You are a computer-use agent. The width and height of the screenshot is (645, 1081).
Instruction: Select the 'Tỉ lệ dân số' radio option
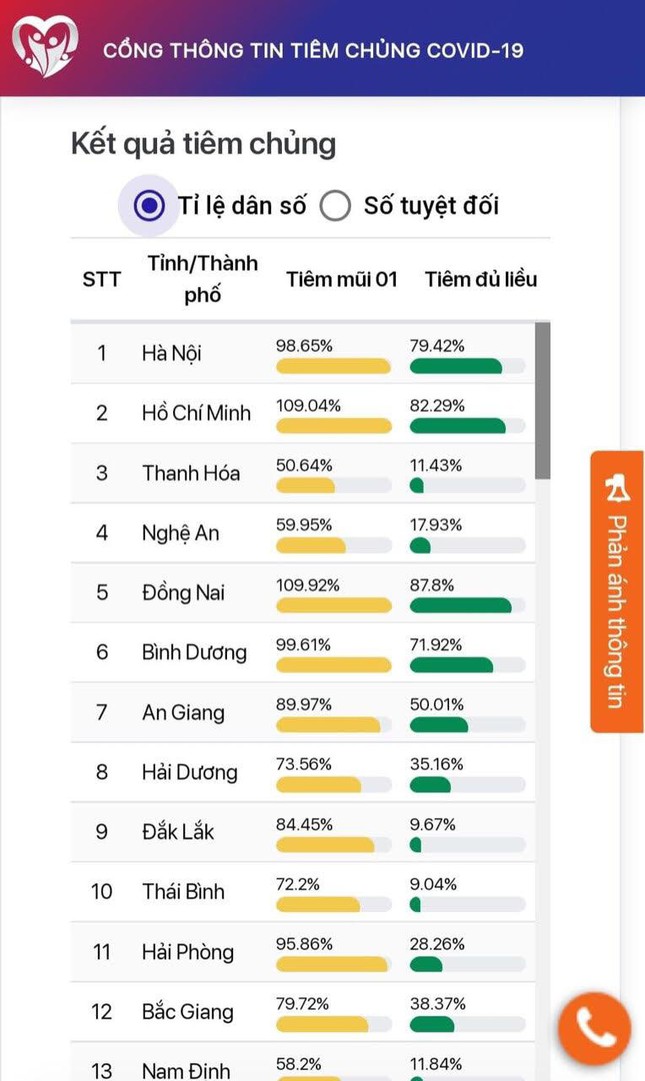tap(150, 205)
